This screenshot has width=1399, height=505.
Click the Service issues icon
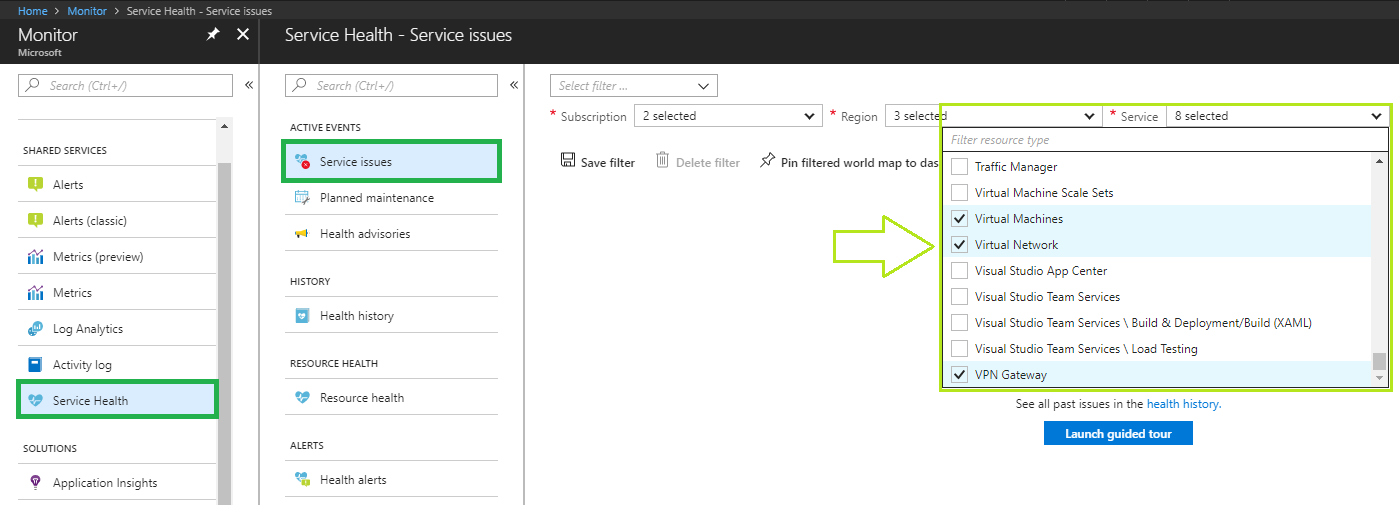tap(302, 162)
